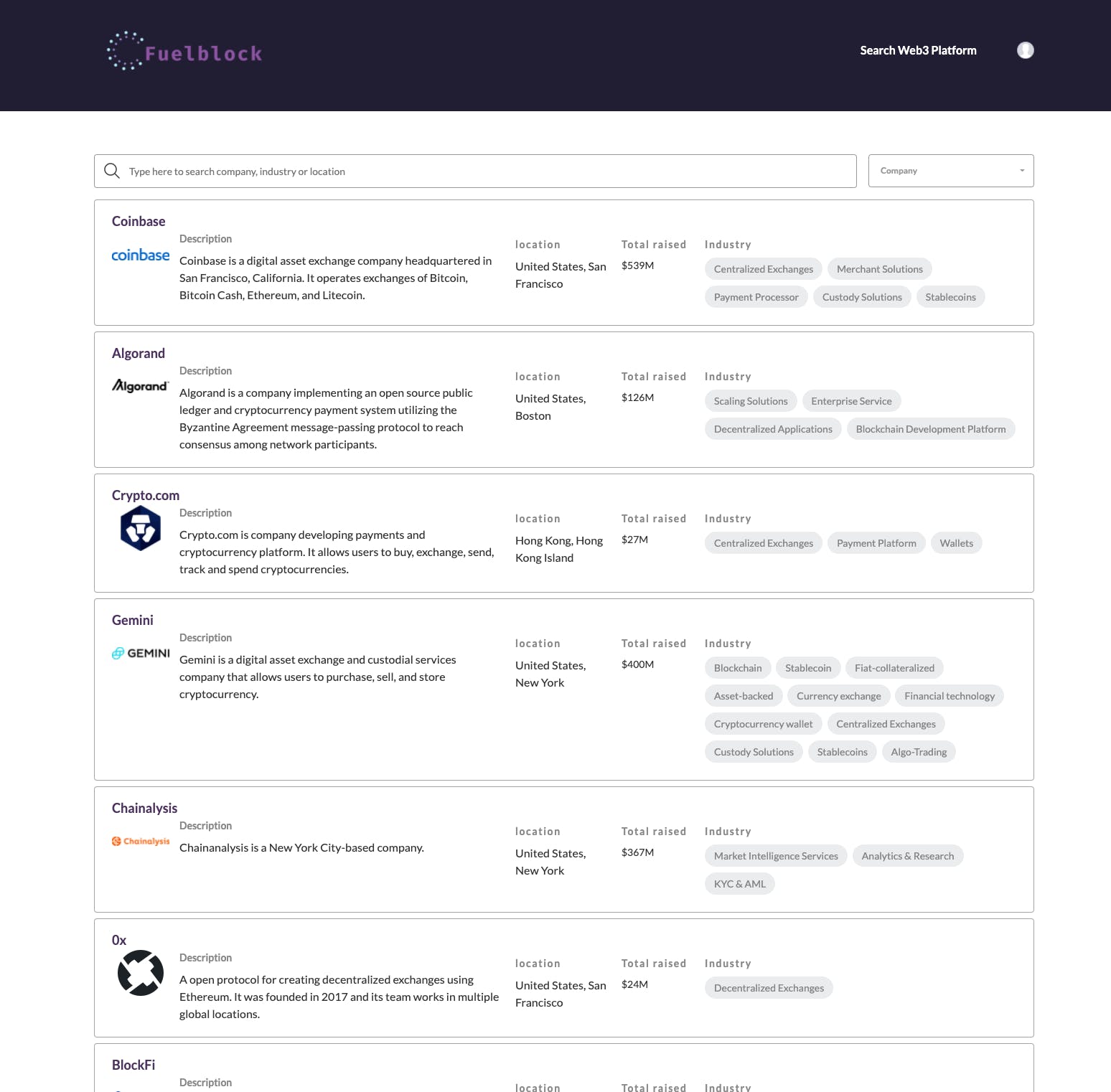The image size is (1111, 1092).
Task: Select the Merchant Solutions tag
Action: coord(880,269)
